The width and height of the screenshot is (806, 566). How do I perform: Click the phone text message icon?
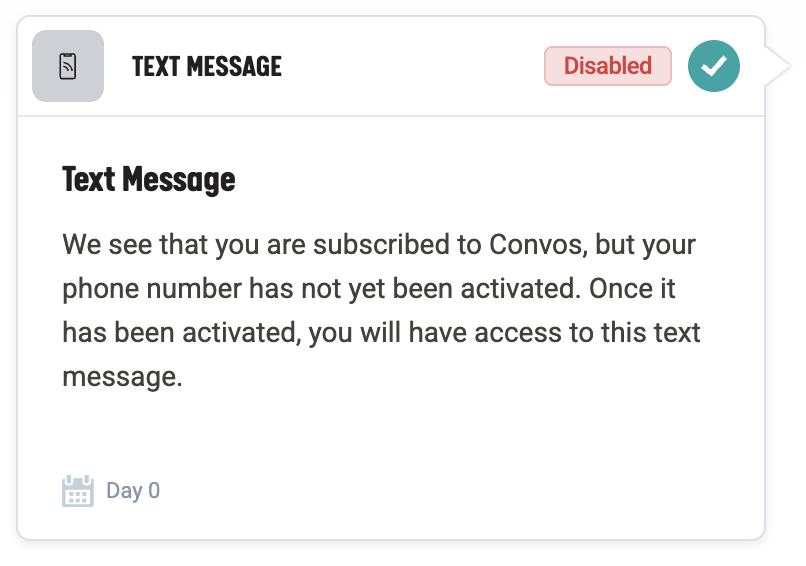(68, 67)
